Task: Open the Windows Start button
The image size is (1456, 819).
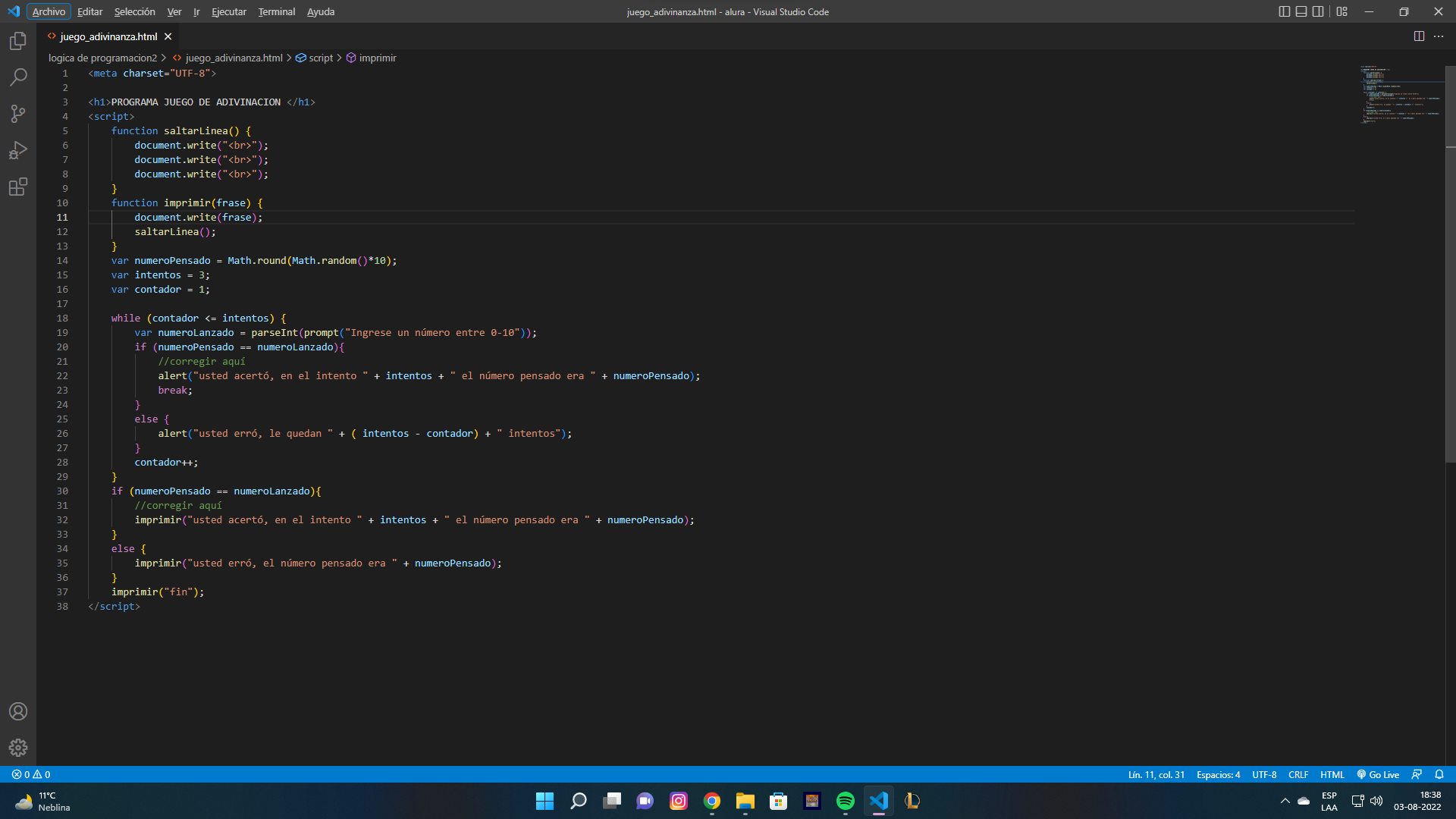Action: click(x=544, y=801)
